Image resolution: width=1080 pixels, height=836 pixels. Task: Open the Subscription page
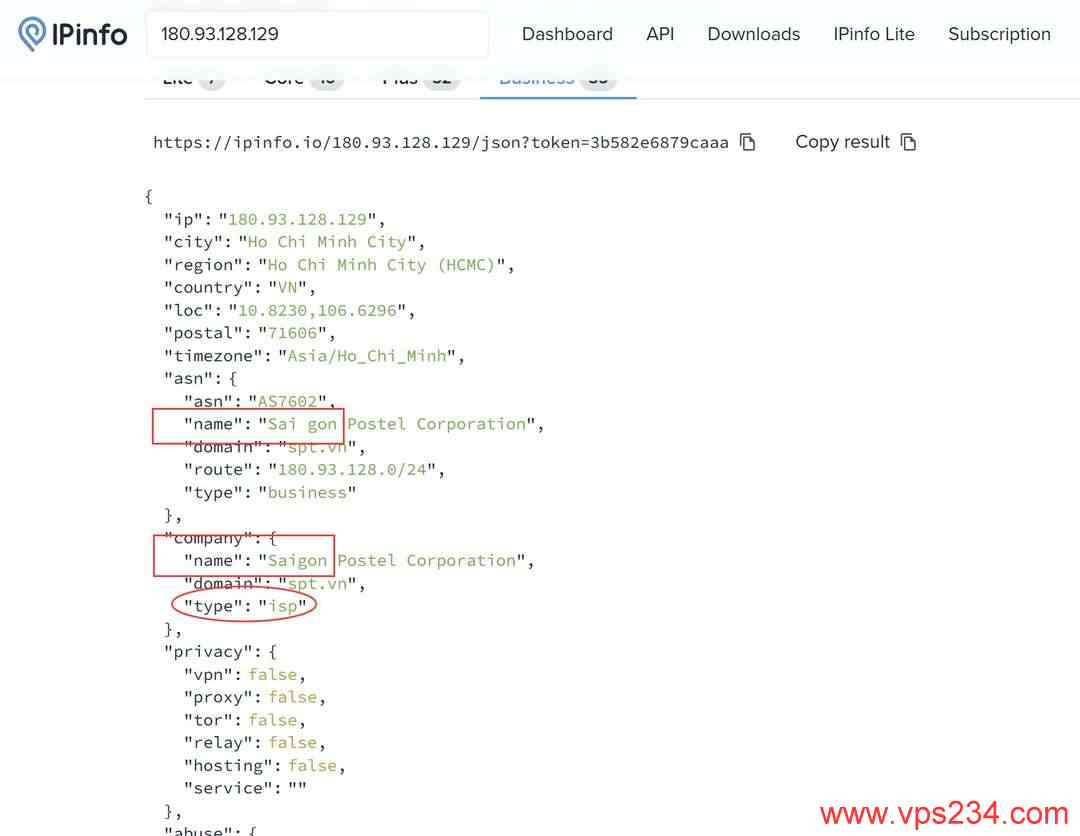click(x=999, y=34)
